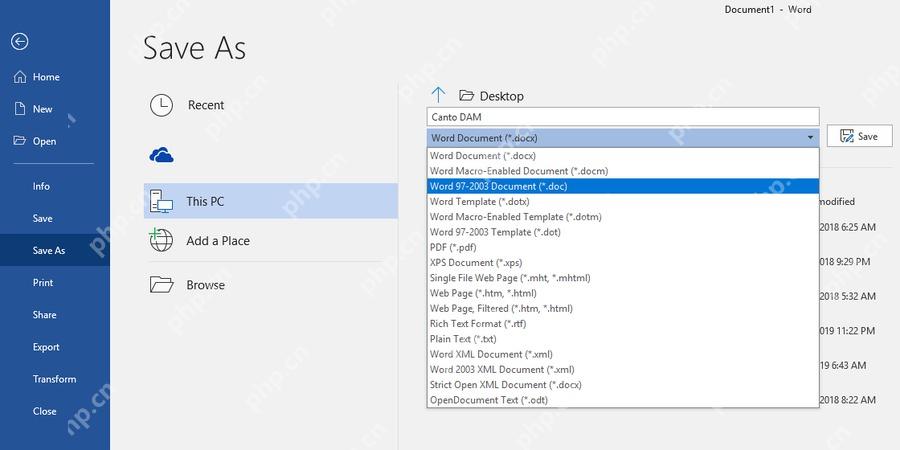This screenshot has height=450, width=900.
Task: Select Word XML Document (*.xml)
Action: point(623,354)
